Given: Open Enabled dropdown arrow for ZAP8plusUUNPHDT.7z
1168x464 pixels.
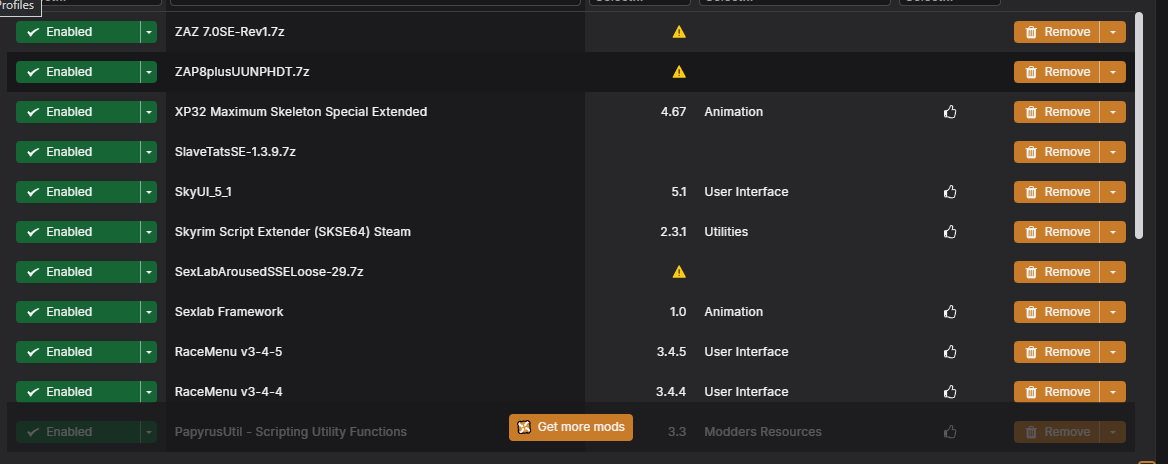Looking at the screenshot, I should pos(149,72).
